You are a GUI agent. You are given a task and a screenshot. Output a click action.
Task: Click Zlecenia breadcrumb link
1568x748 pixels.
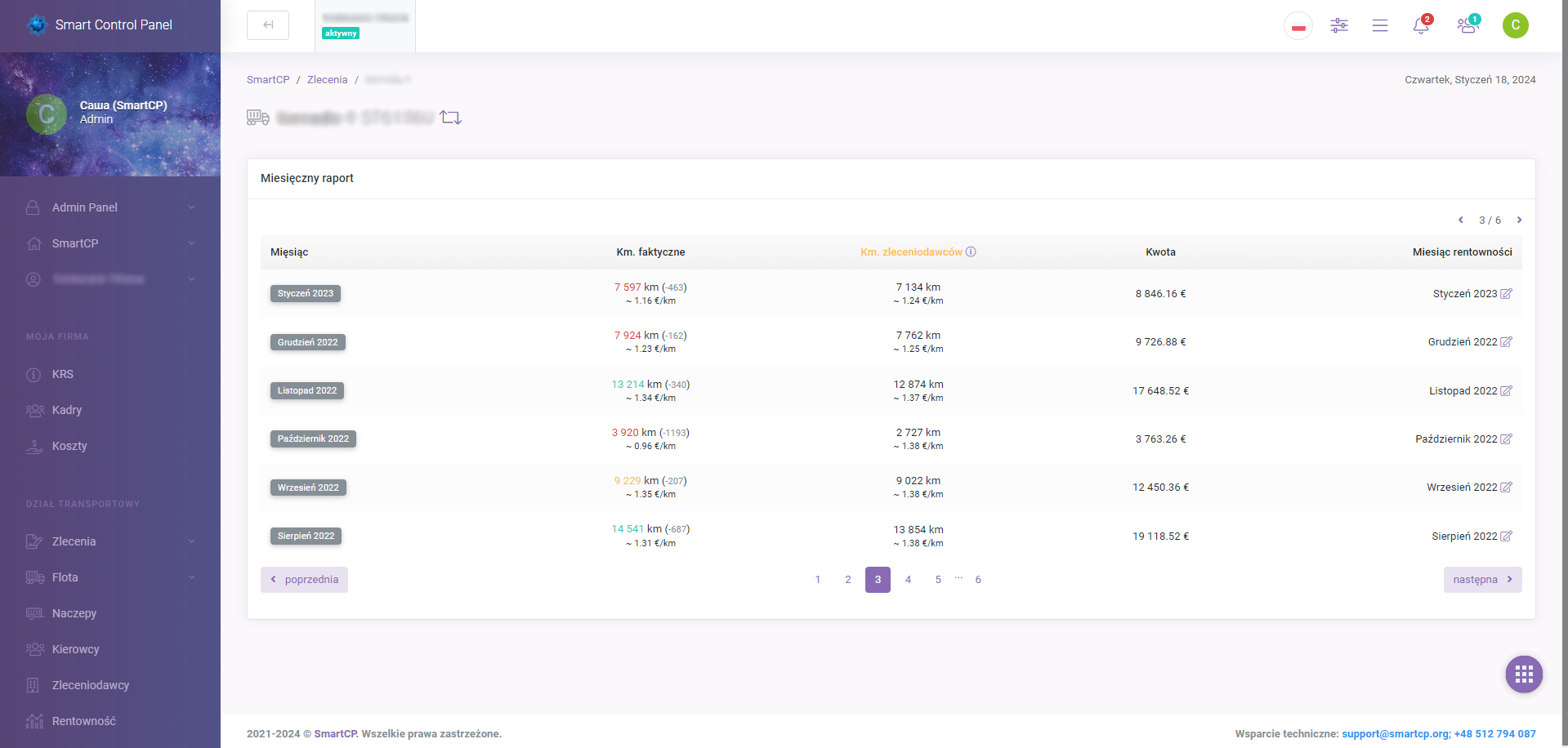coord(327,80)
